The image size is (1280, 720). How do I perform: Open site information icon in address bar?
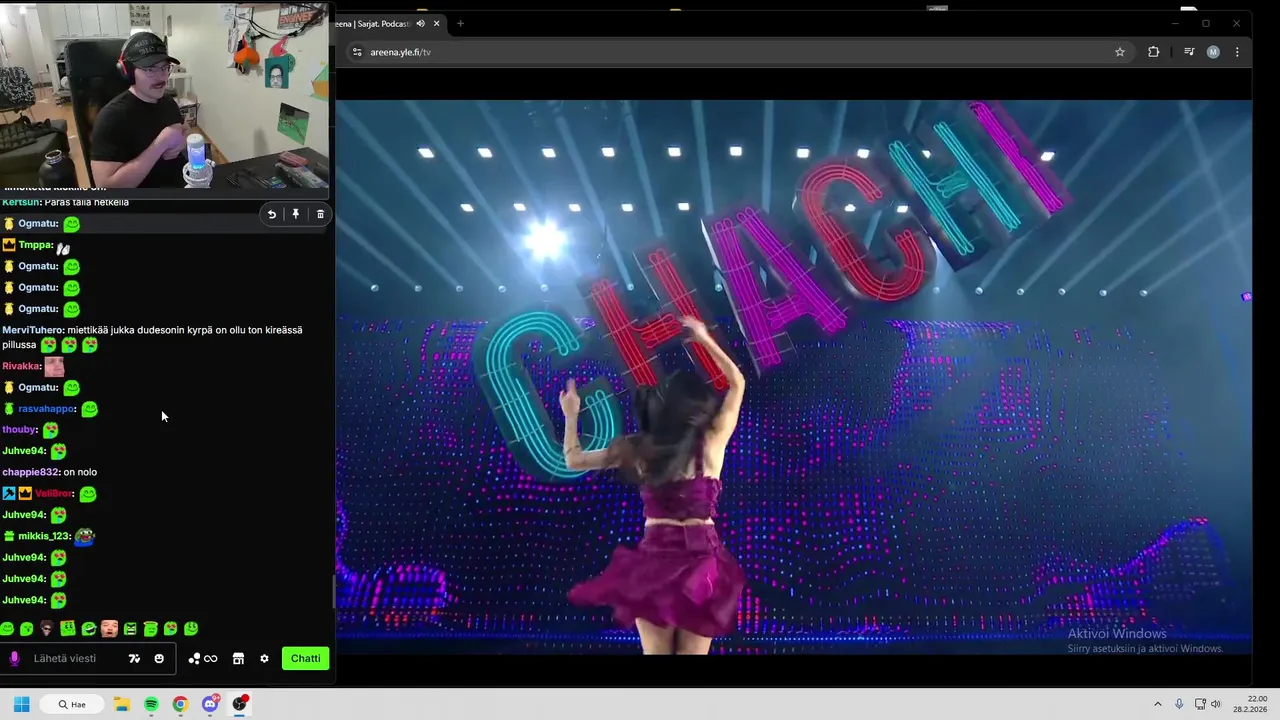[x=357, y=52]
